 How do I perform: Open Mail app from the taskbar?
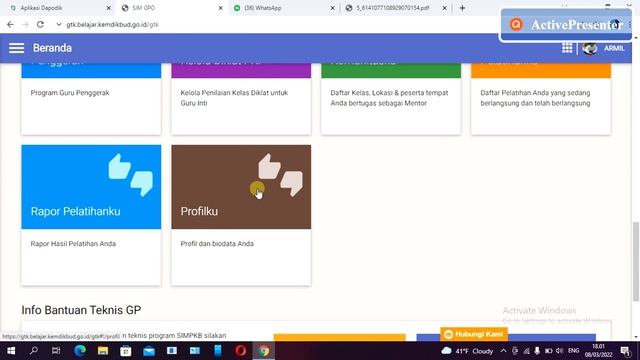click(149, 351)
